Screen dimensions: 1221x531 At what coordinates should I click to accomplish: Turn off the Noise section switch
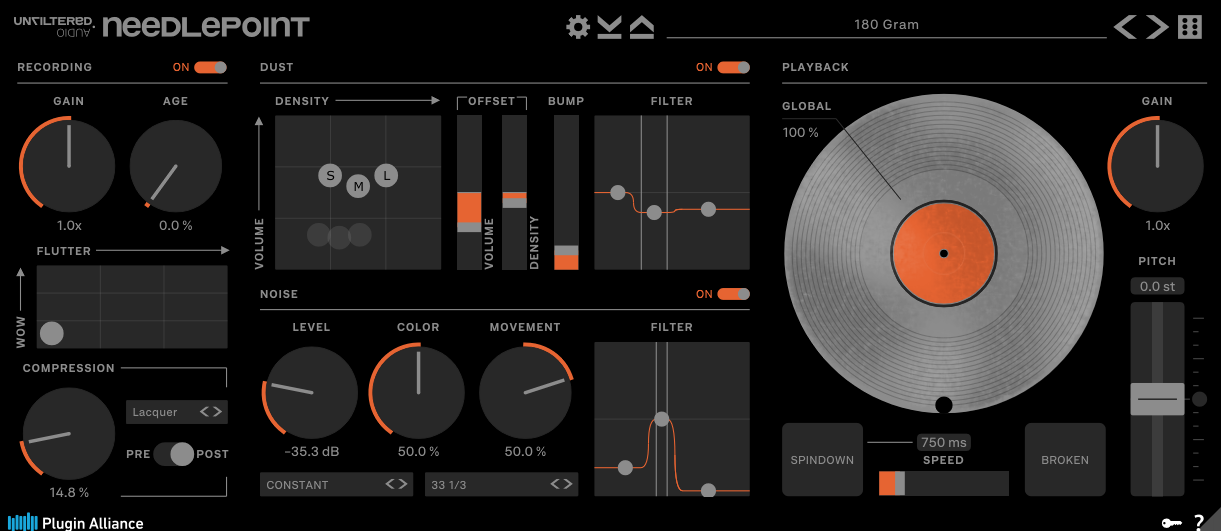[x=733, y=294]
